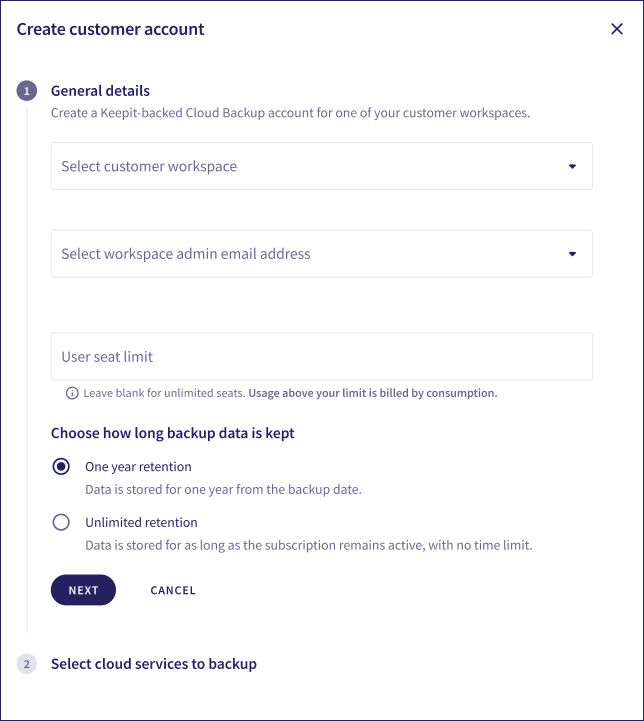Click the 'Data is stored for one year' description
This screenshot has height=721, width=644.
click(x=223, y=489)
